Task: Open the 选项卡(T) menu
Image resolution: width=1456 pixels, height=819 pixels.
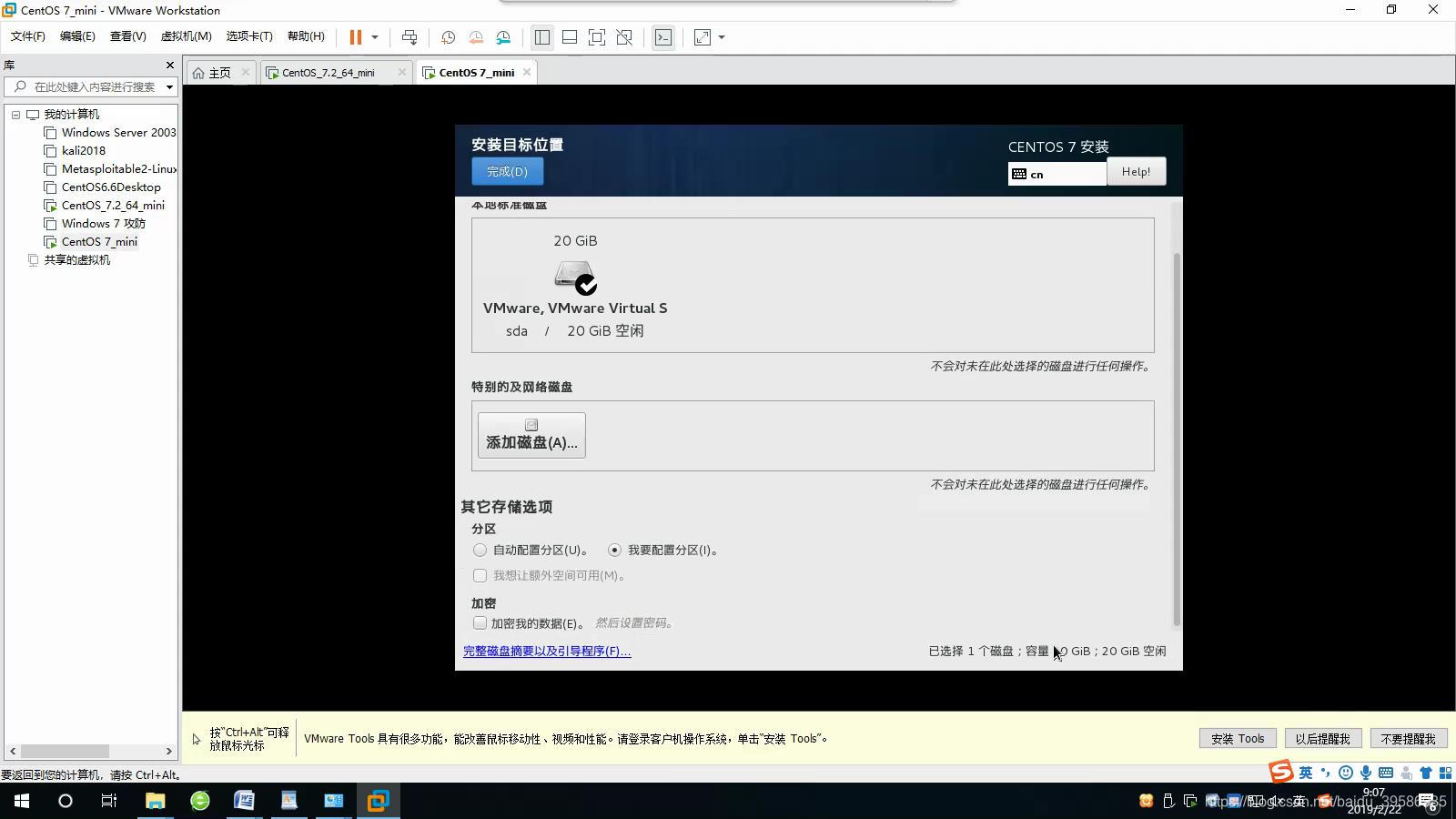Action: [249, 36]
